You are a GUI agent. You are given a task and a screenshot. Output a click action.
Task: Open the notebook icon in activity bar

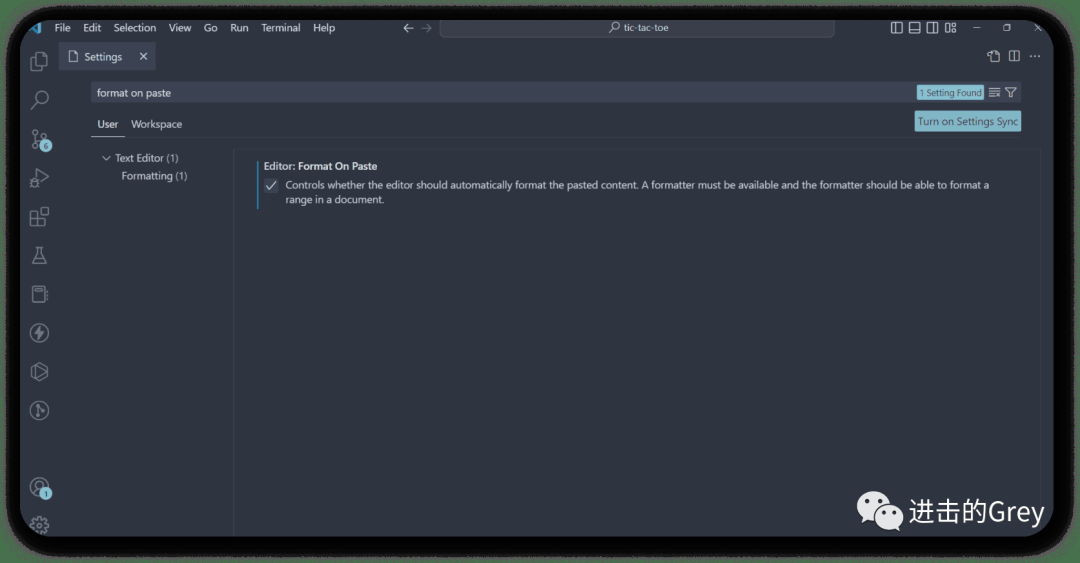click(x=39, y=294)
